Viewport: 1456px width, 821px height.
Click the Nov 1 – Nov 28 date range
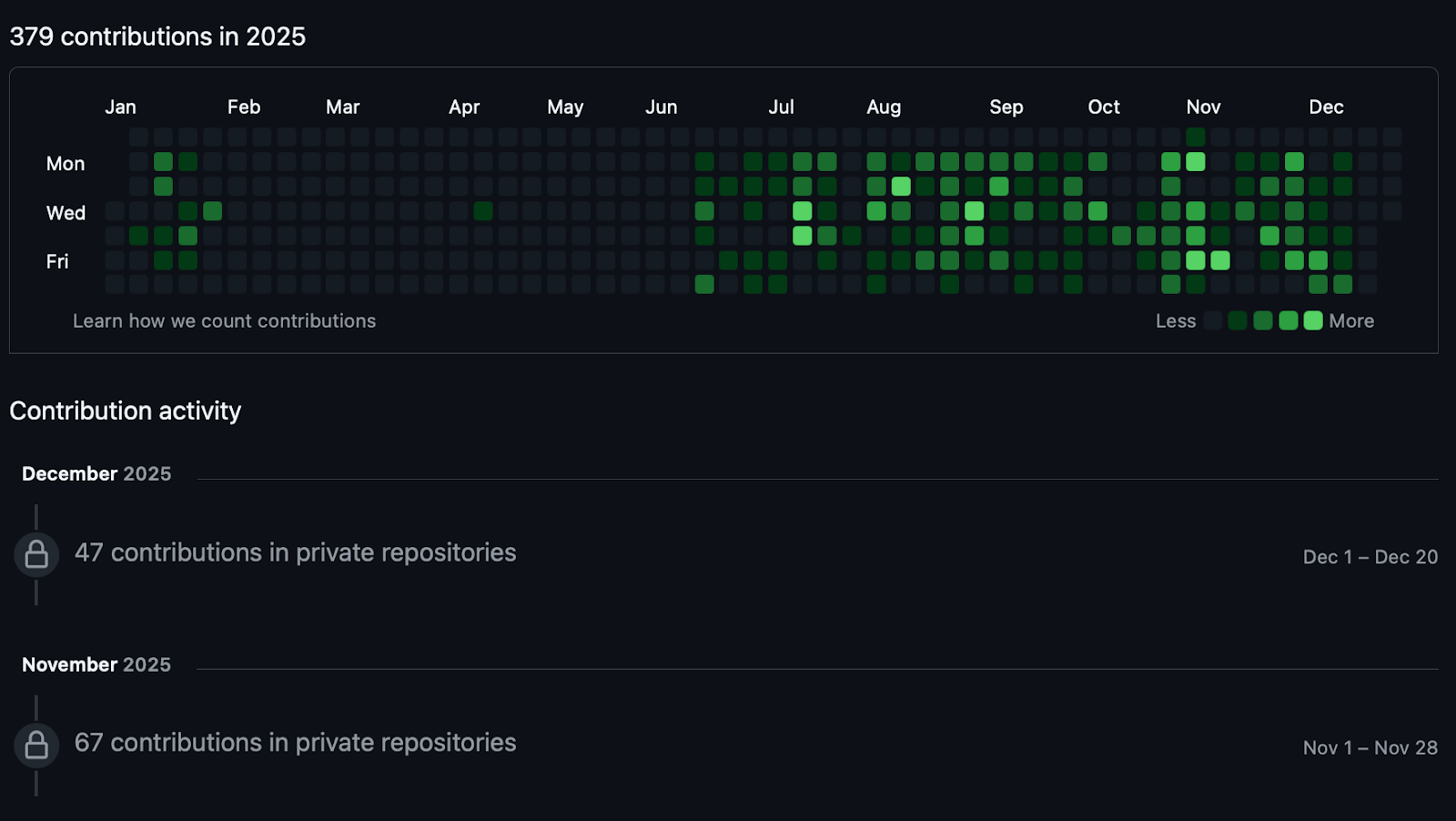click(1370, 748)
